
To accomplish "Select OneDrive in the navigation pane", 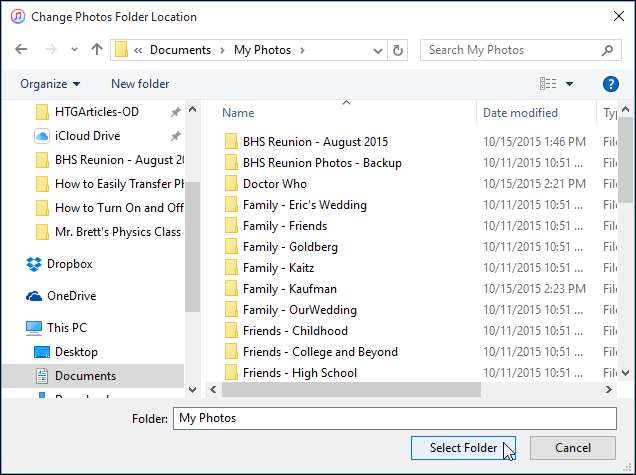I will click(71, 295).
